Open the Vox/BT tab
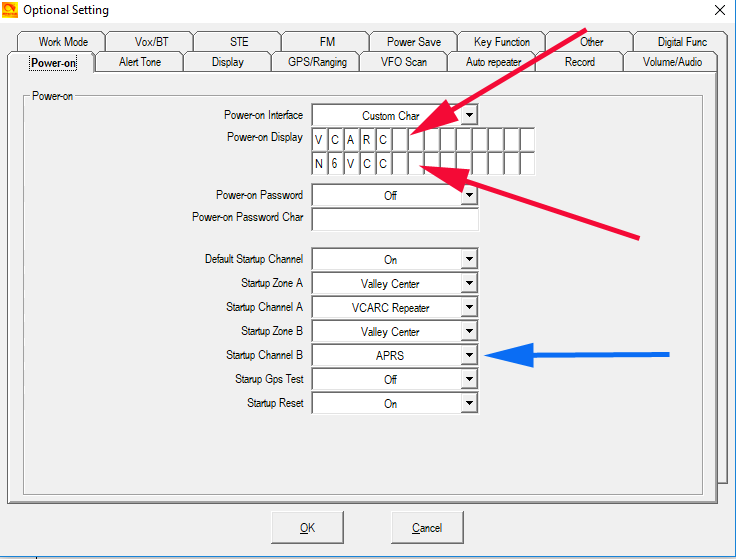Viewport: 736px width, 559px height. [152, 42]
